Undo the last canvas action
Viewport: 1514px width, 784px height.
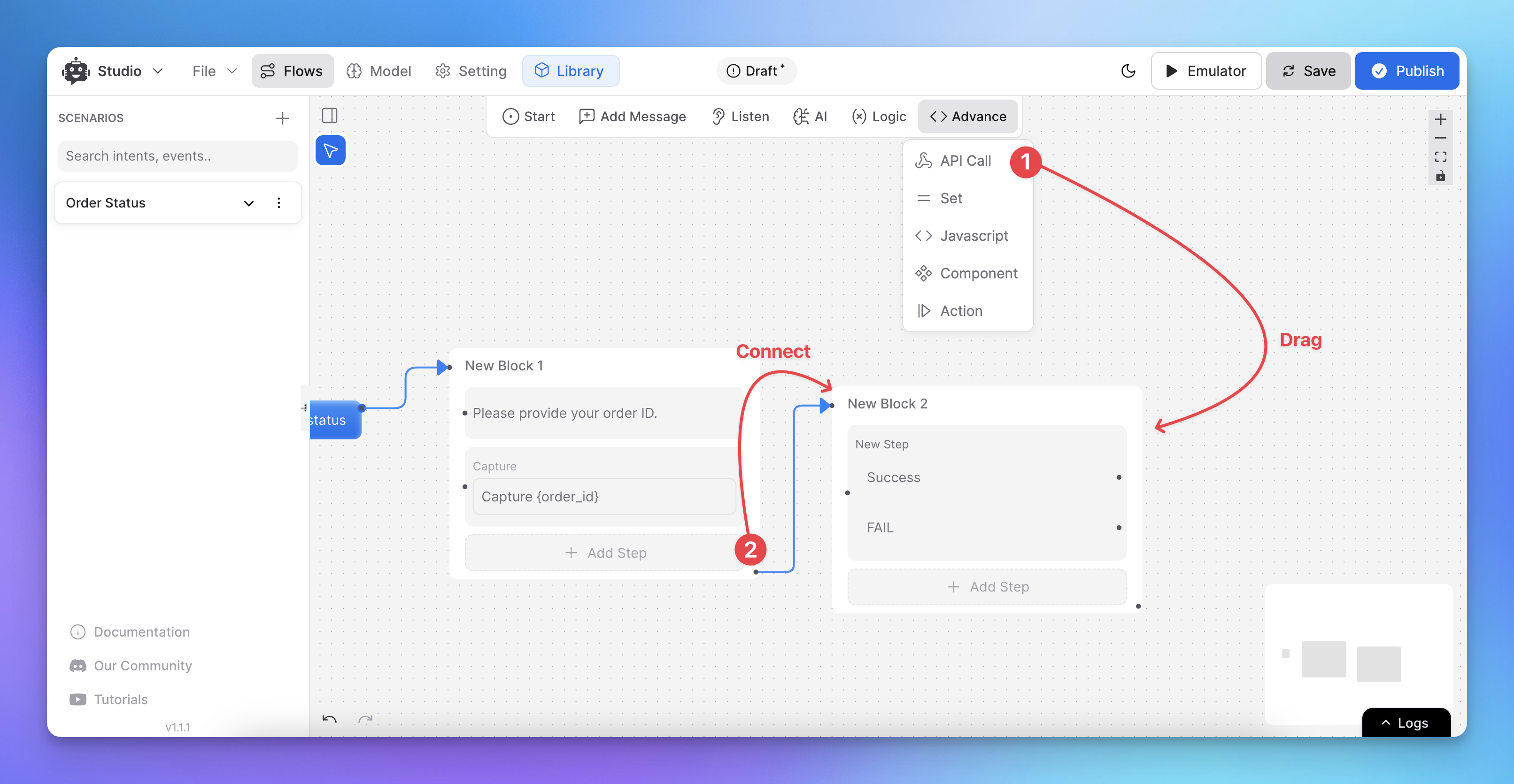329,719
